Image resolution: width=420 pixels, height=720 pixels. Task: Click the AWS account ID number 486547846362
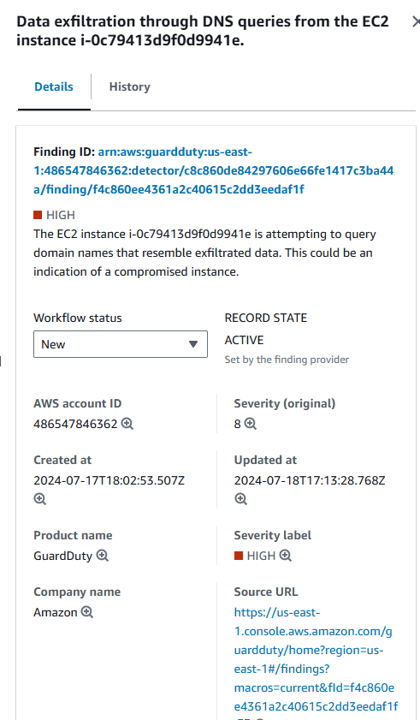76,423
